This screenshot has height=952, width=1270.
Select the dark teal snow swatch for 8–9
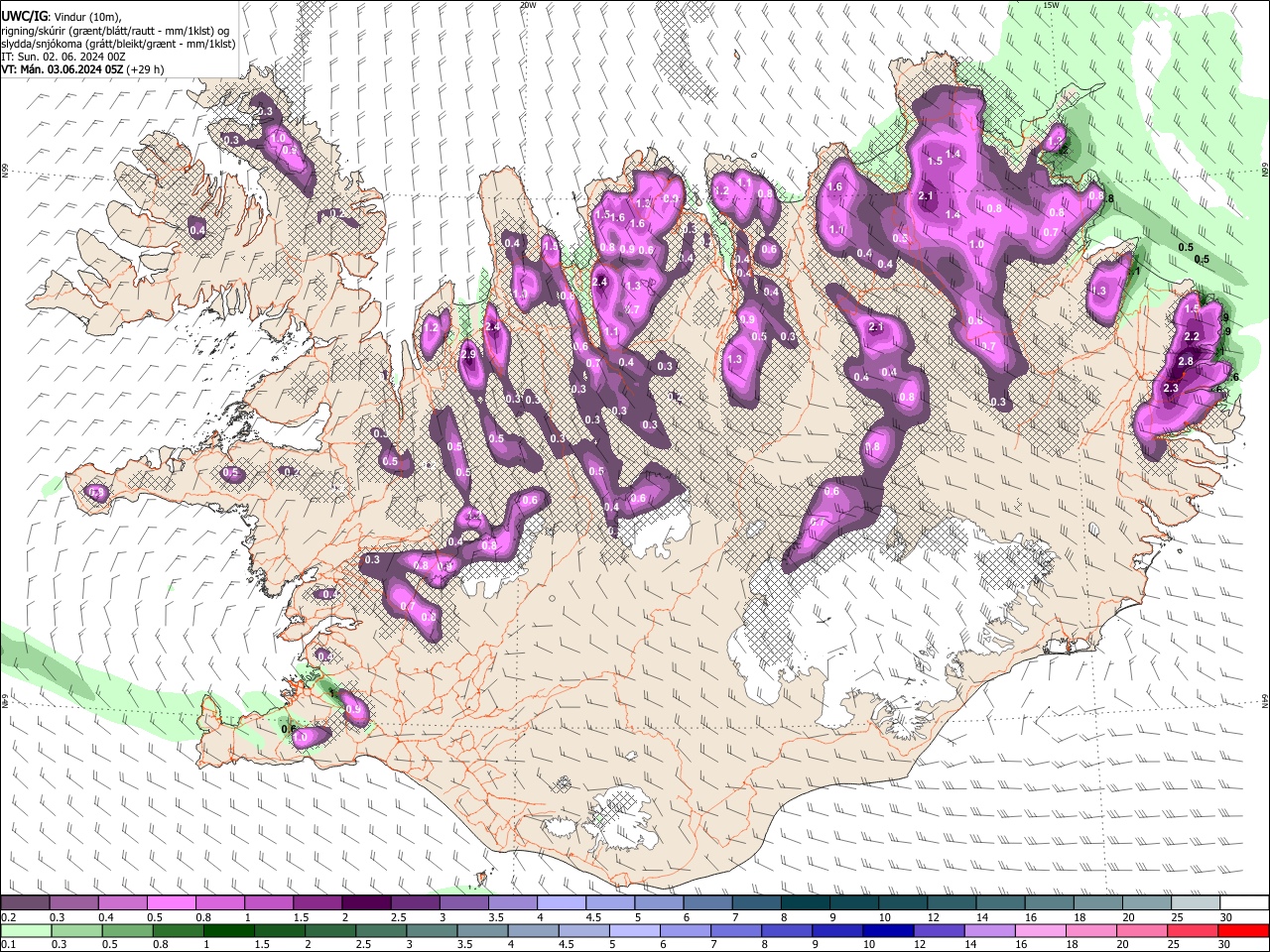coord(805,903)
